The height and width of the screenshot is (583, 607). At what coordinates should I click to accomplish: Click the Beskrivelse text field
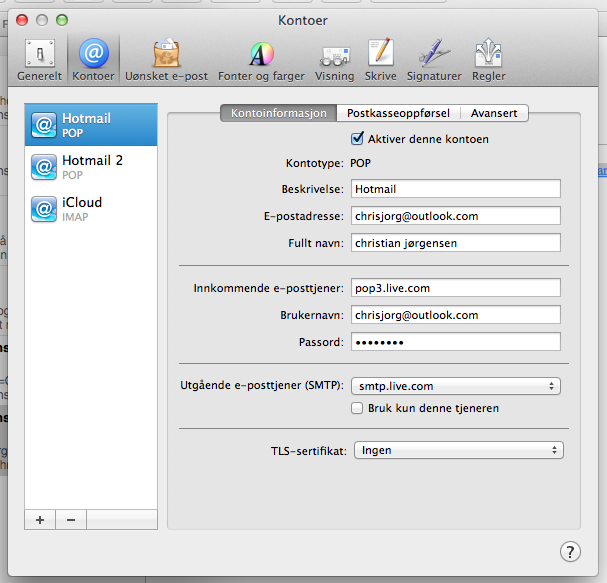click(x=456, y=189)
